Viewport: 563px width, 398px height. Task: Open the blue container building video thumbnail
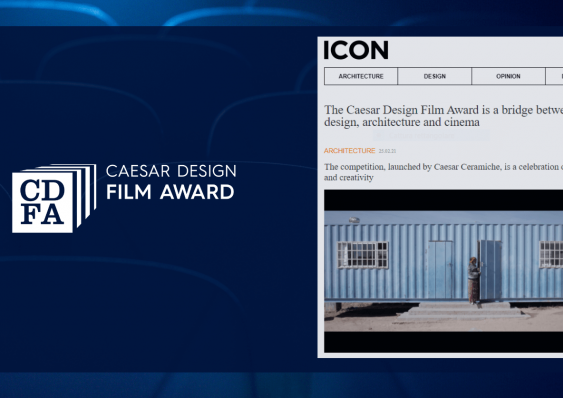click(443, 271)
